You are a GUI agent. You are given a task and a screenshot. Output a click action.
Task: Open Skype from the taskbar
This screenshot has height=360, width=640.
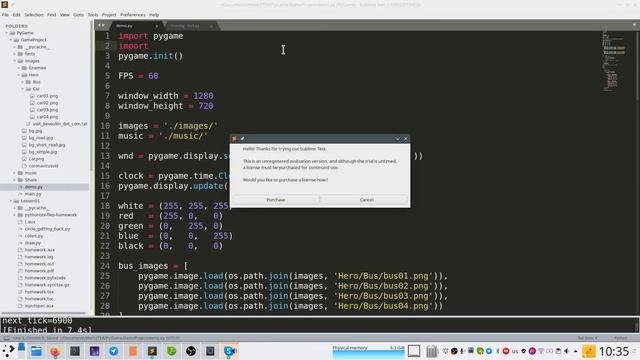click(230, 351)
